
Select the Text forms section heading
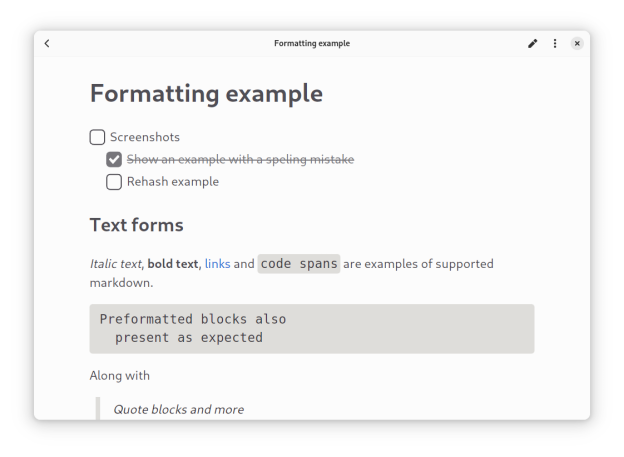136,225
